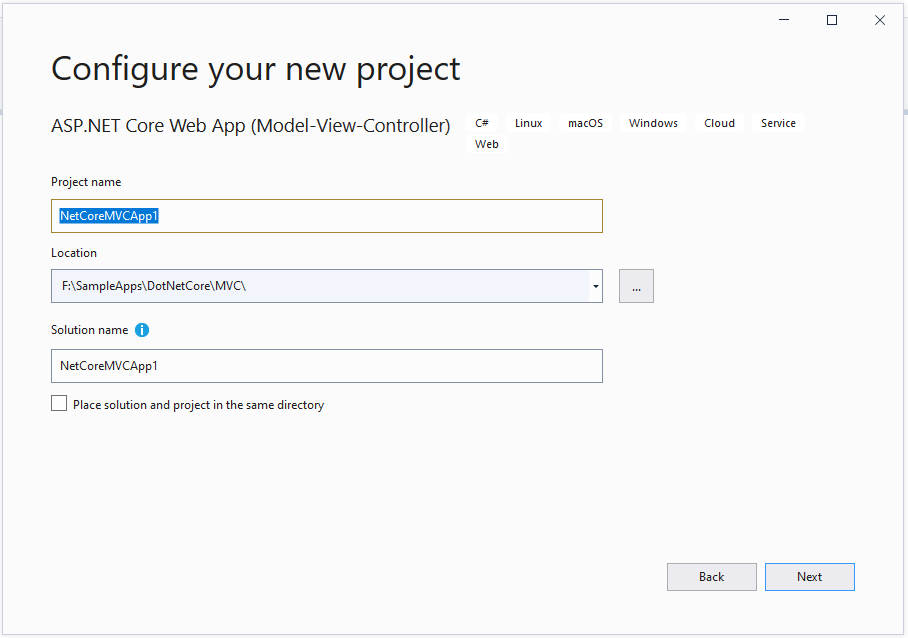Minimize the dialog window
Viewport: 908px width, 638px height.
tap(783, 20)
